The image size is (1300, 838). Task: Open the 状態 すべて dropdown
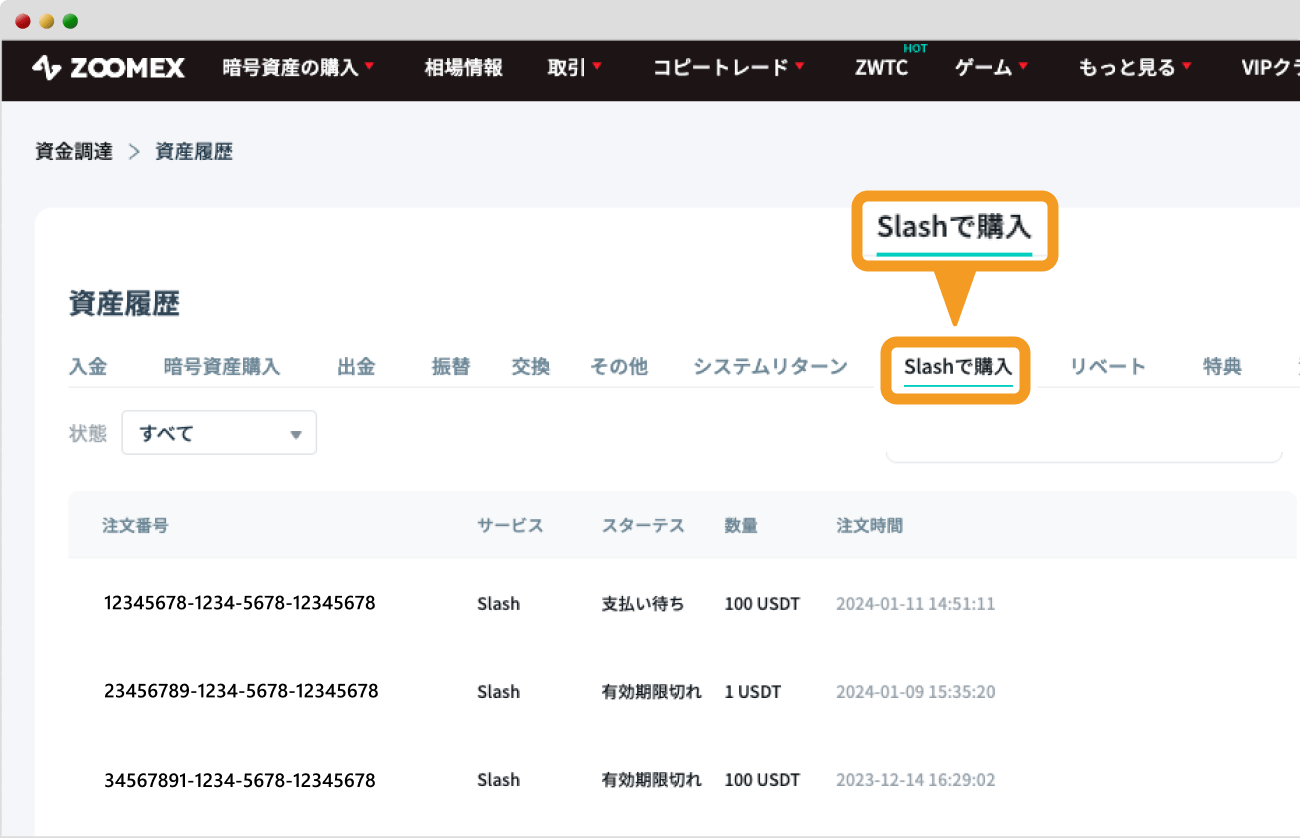click(x=219, y=433)
